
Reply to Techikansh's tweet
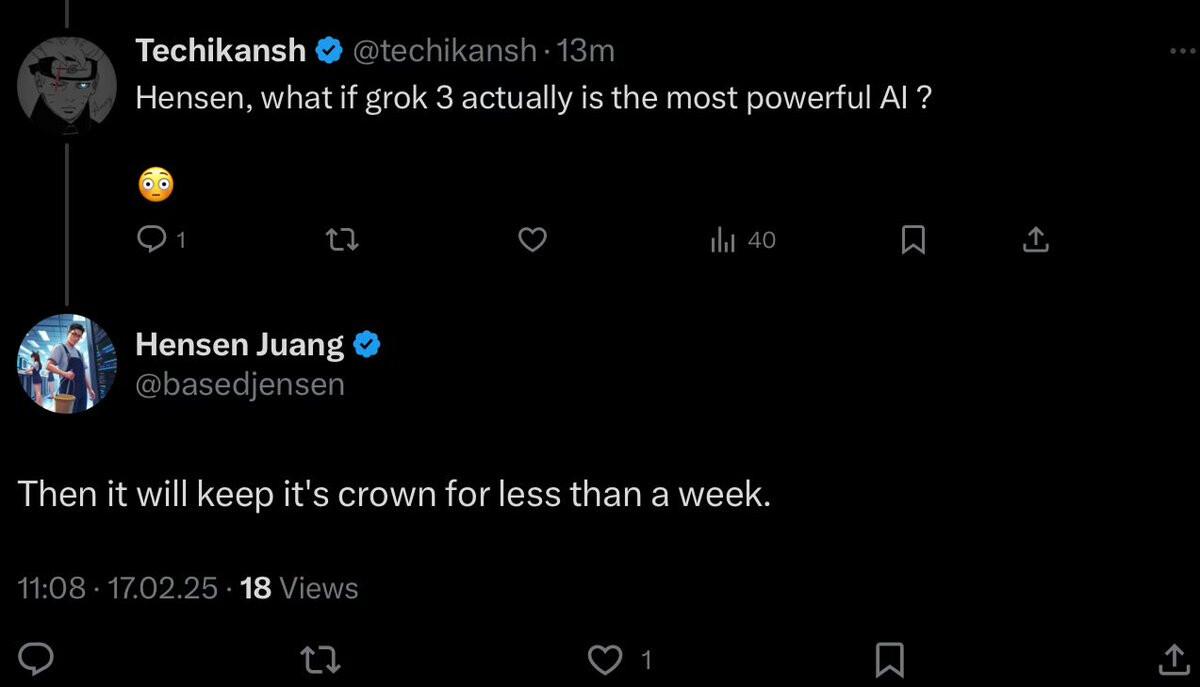[x=150, y=240]
